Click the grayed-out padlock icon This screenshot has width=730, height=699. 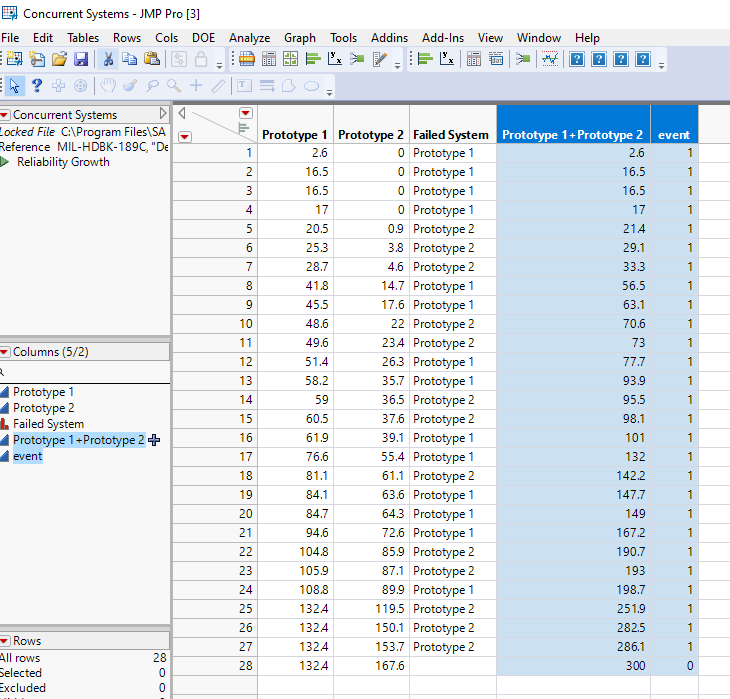tap(201, 59)
